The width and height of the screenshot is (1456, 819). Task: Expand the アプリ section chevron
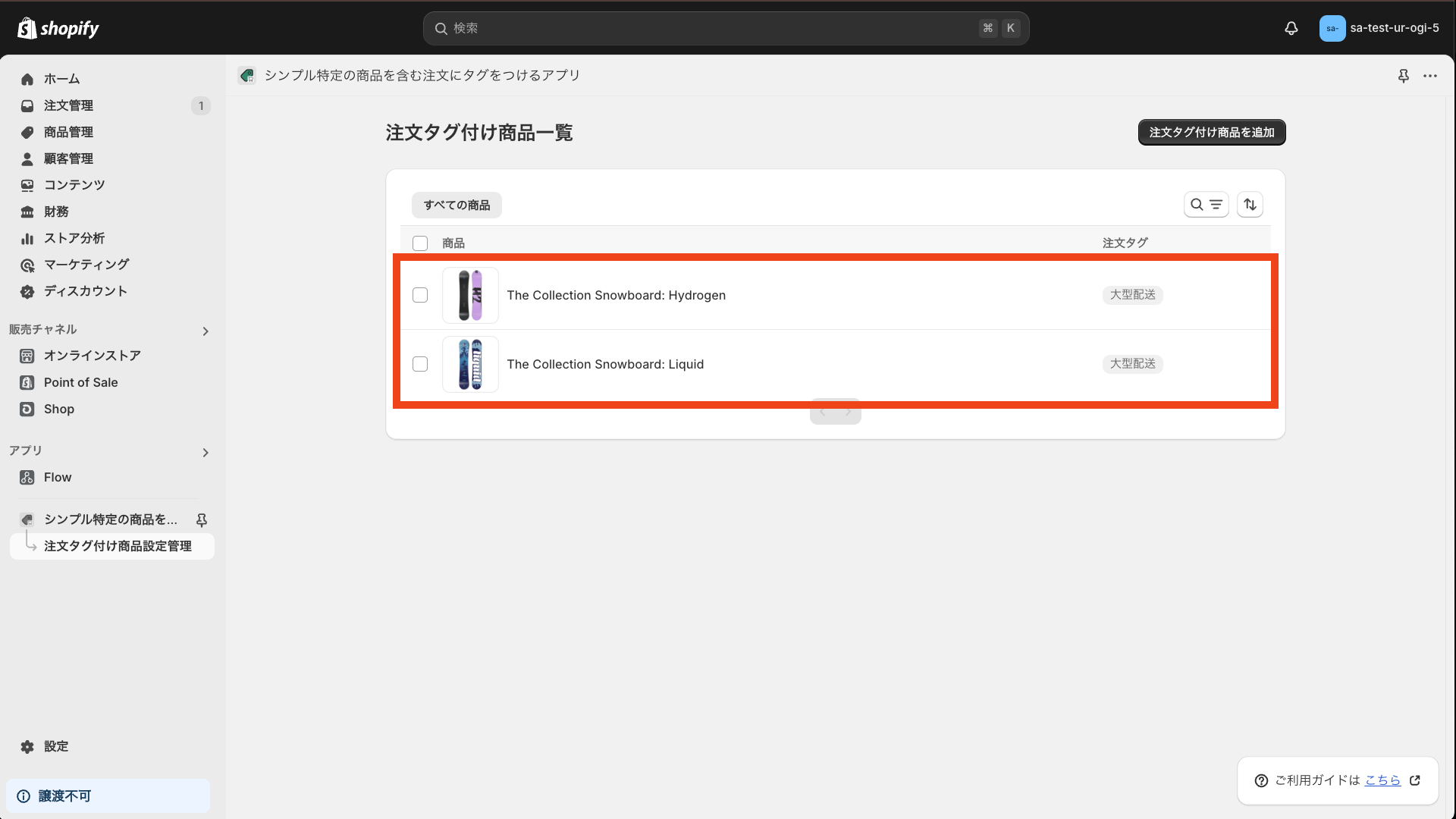tap(206, 453)
